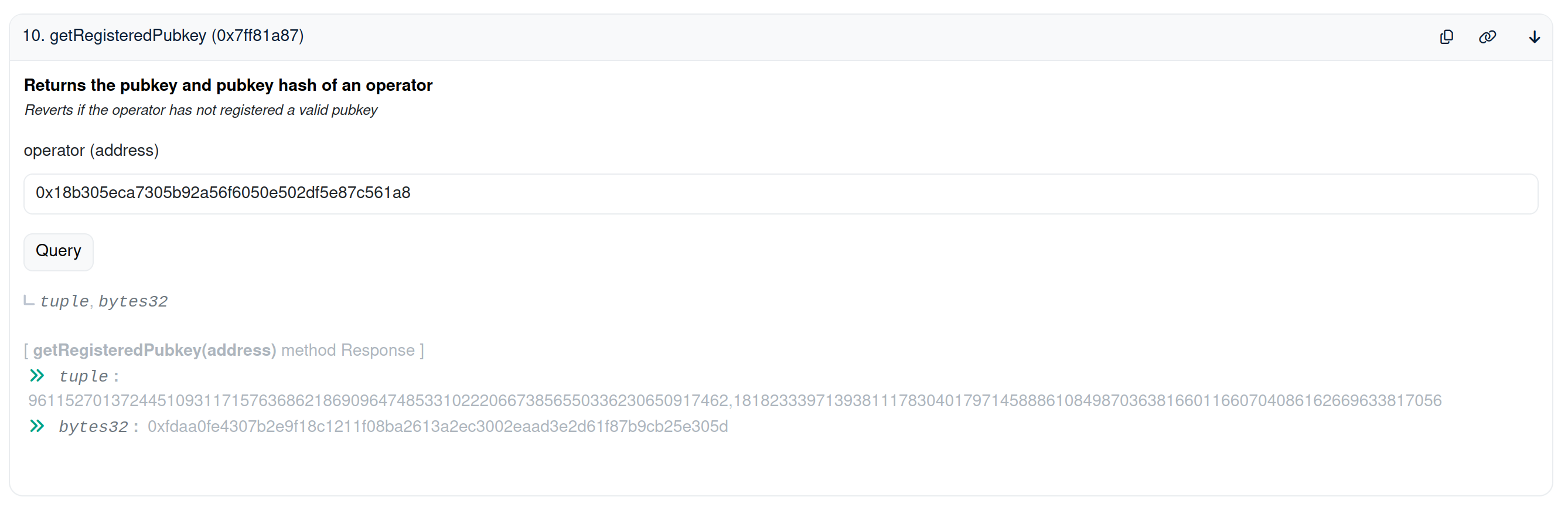Click the green double-chevron beside bytes32
Image resolution: width=1568 pixels, height=507 pixels.
(37, 426)
